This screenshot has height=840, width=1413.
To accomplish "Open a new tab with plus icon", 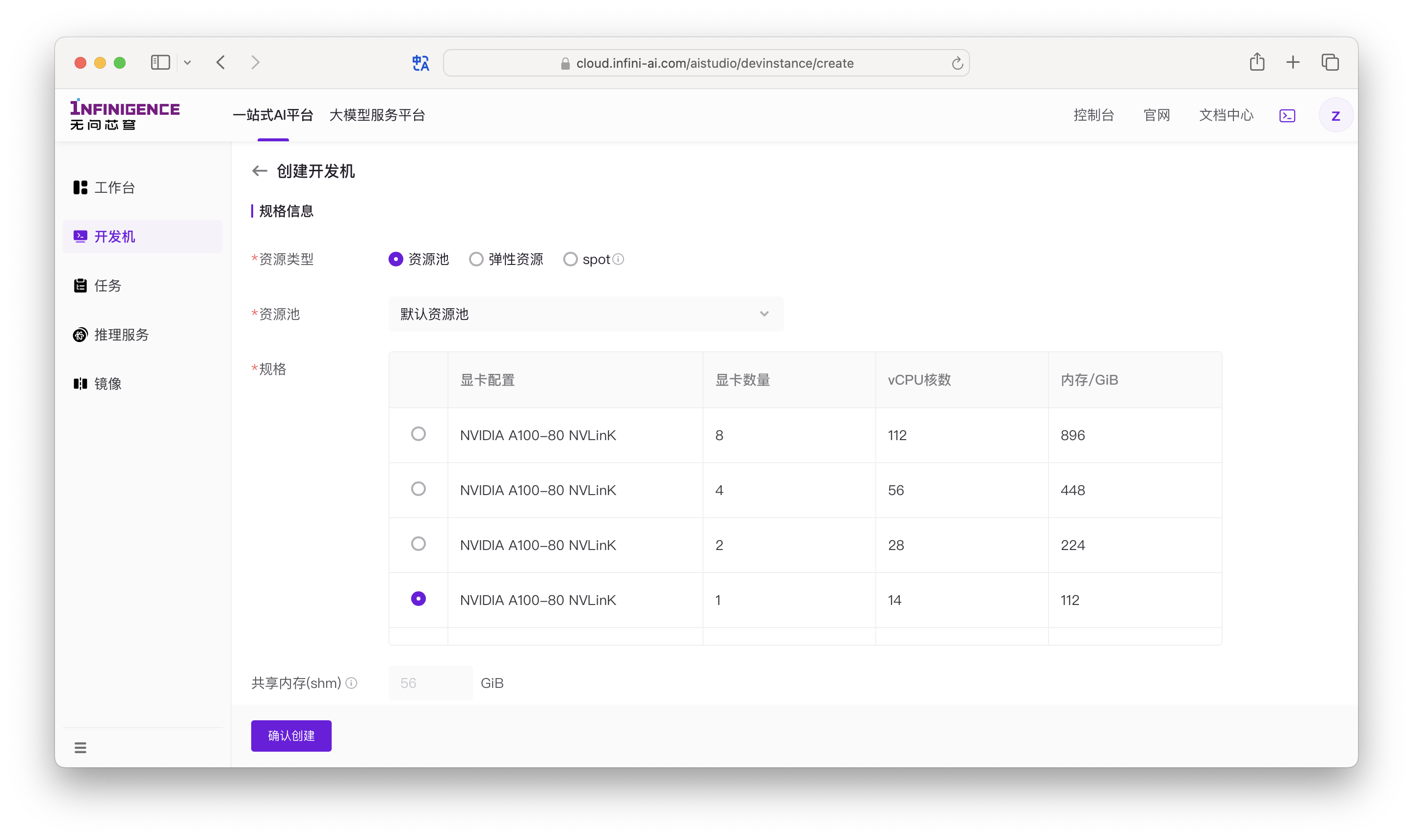I will (x=1292, y=62).
